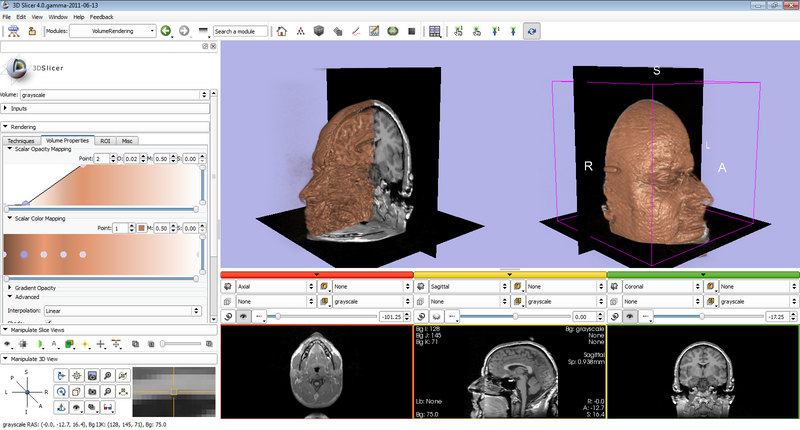Screen dimensions: 800x430
Task: Click the save data icon in toolbar
Action: [x=32, y=31]
